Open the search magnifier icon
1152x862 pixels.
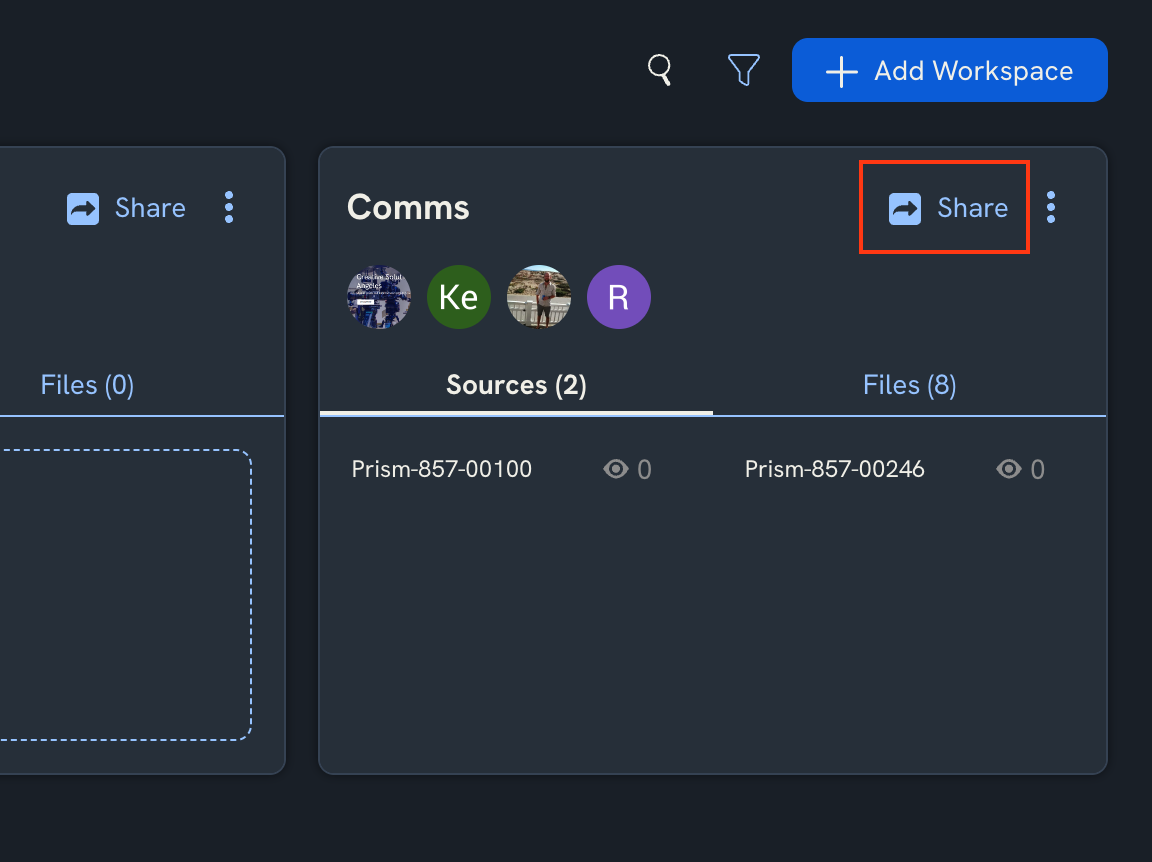click(660, 70)
